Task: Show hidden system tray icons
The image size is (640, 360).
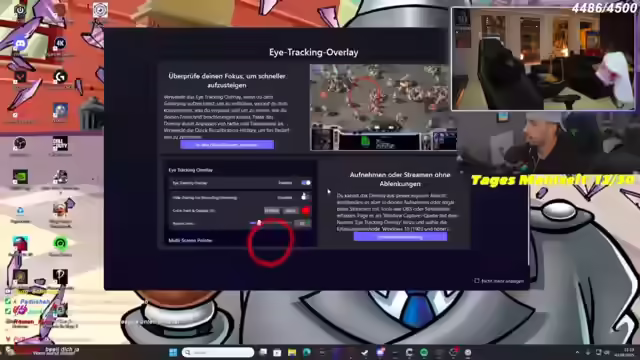Action: point(577,352)
